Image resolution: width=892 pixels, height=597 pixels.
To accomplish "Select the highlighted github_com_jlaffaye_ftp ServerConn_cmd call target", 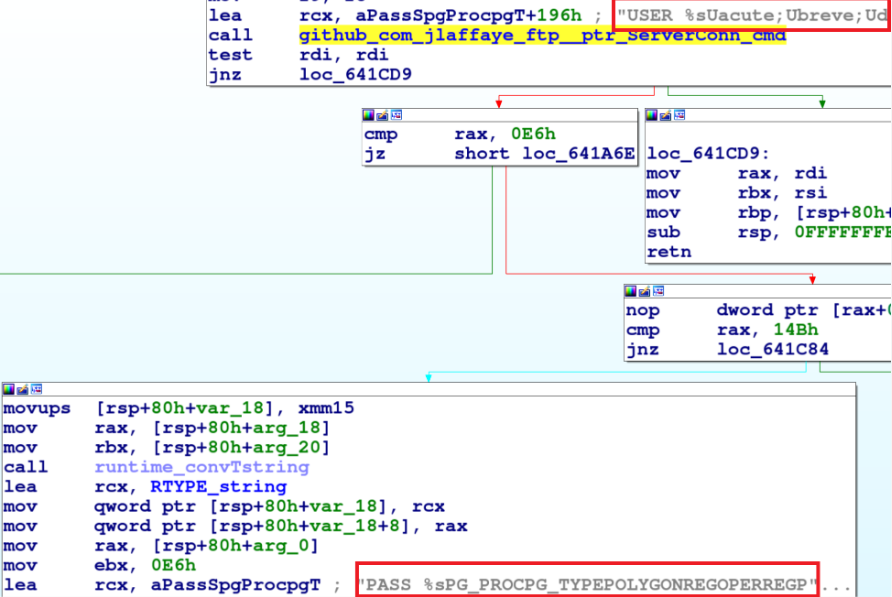I will click(542, 35).
